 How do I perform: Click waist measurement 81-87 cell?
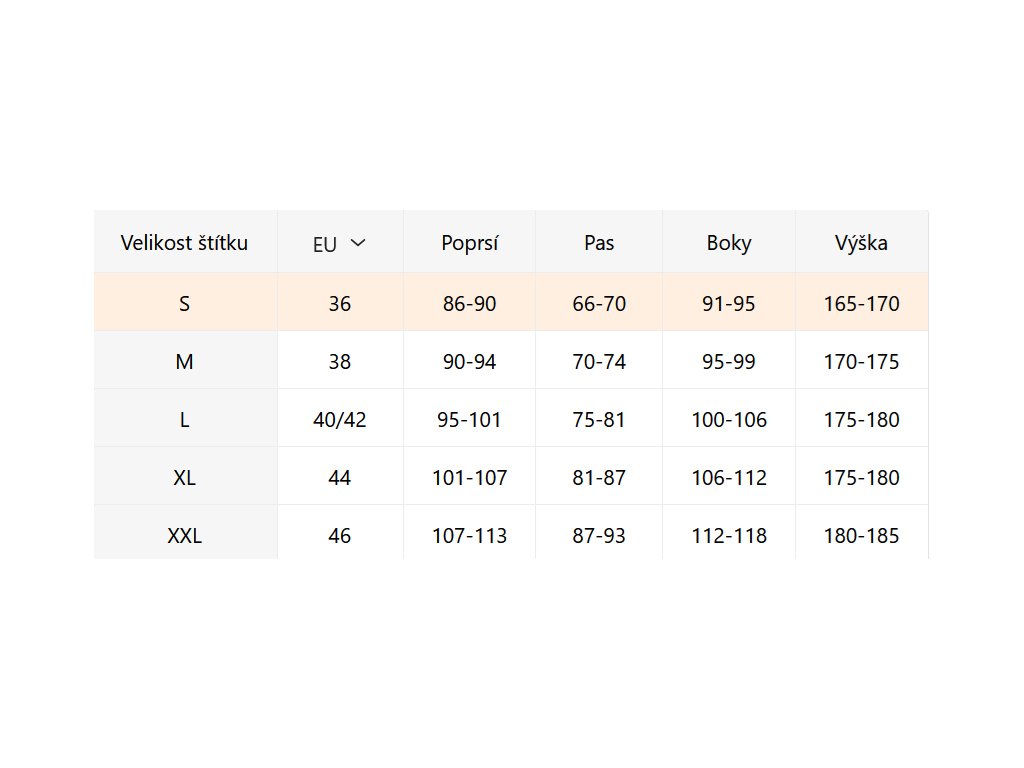coord(599,478)
